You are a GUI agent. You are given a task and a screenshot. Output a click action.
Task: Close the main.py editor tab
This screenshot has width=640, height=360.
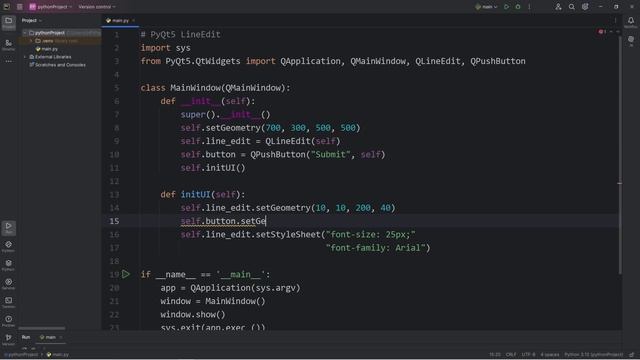133,20
